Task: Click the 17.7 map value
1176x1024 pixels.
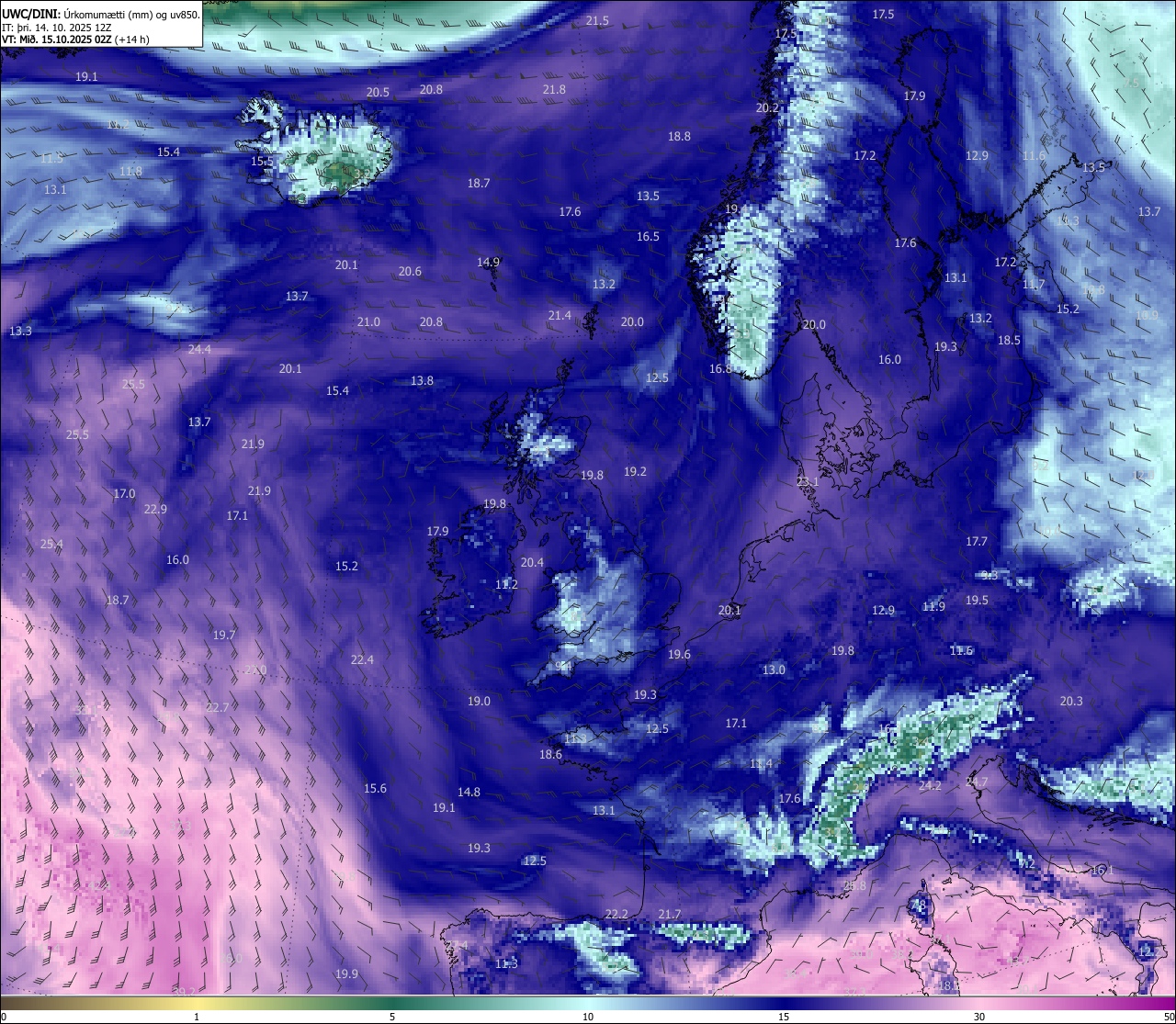Action: click(x=977, y=541)
